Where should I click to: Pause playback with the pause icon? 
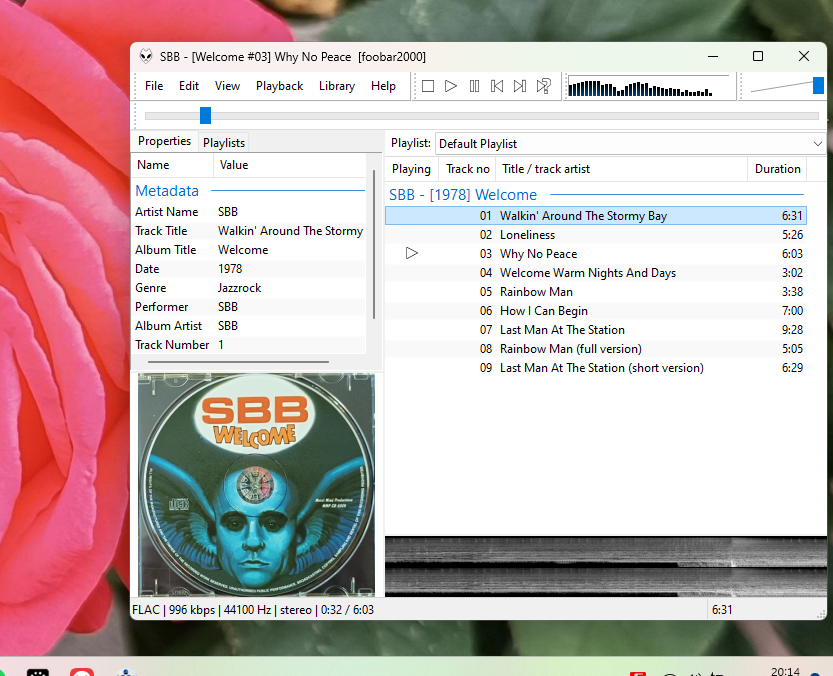(474, 86)
